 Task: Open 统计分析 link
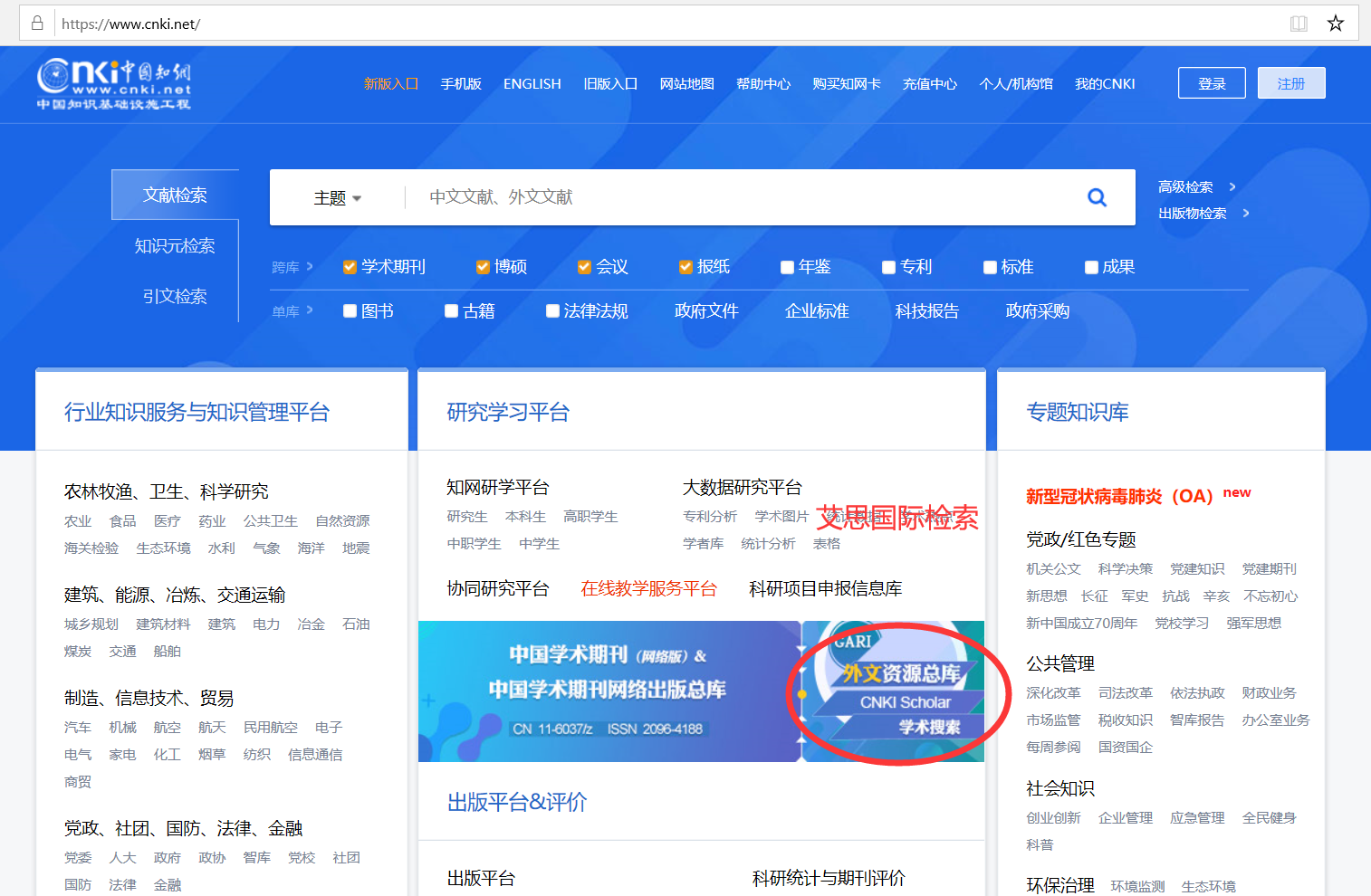[x=768, y=544]
